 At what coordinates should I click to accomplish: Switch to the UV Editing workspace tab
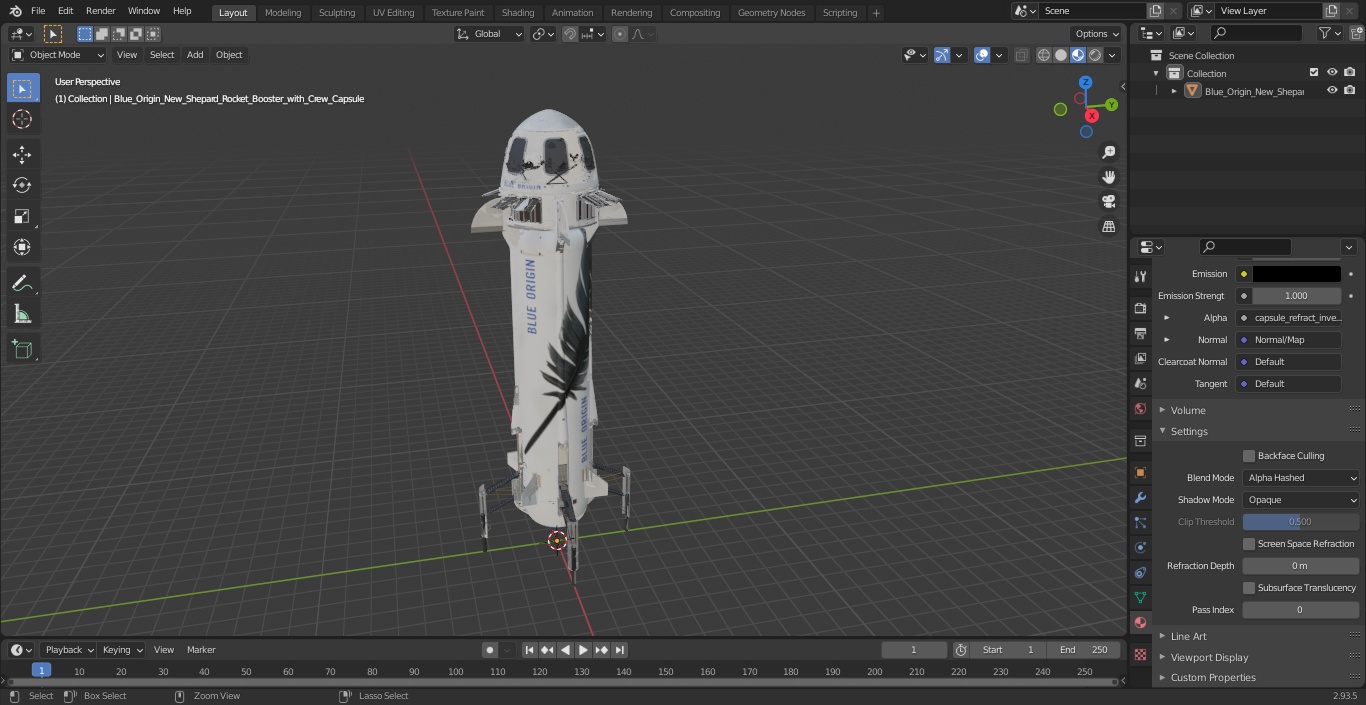pyautogui.click(x=393, y=12)
